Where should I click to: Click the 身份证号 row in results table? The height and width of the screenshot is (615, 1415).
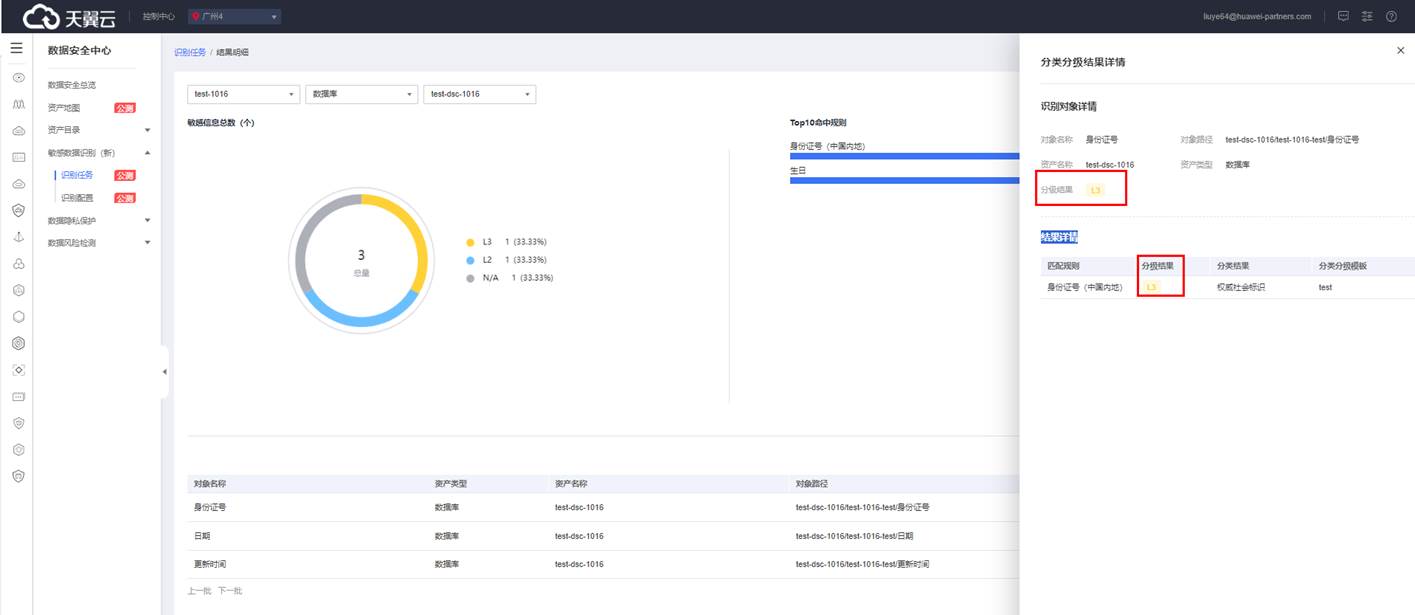tap(210, 507)
